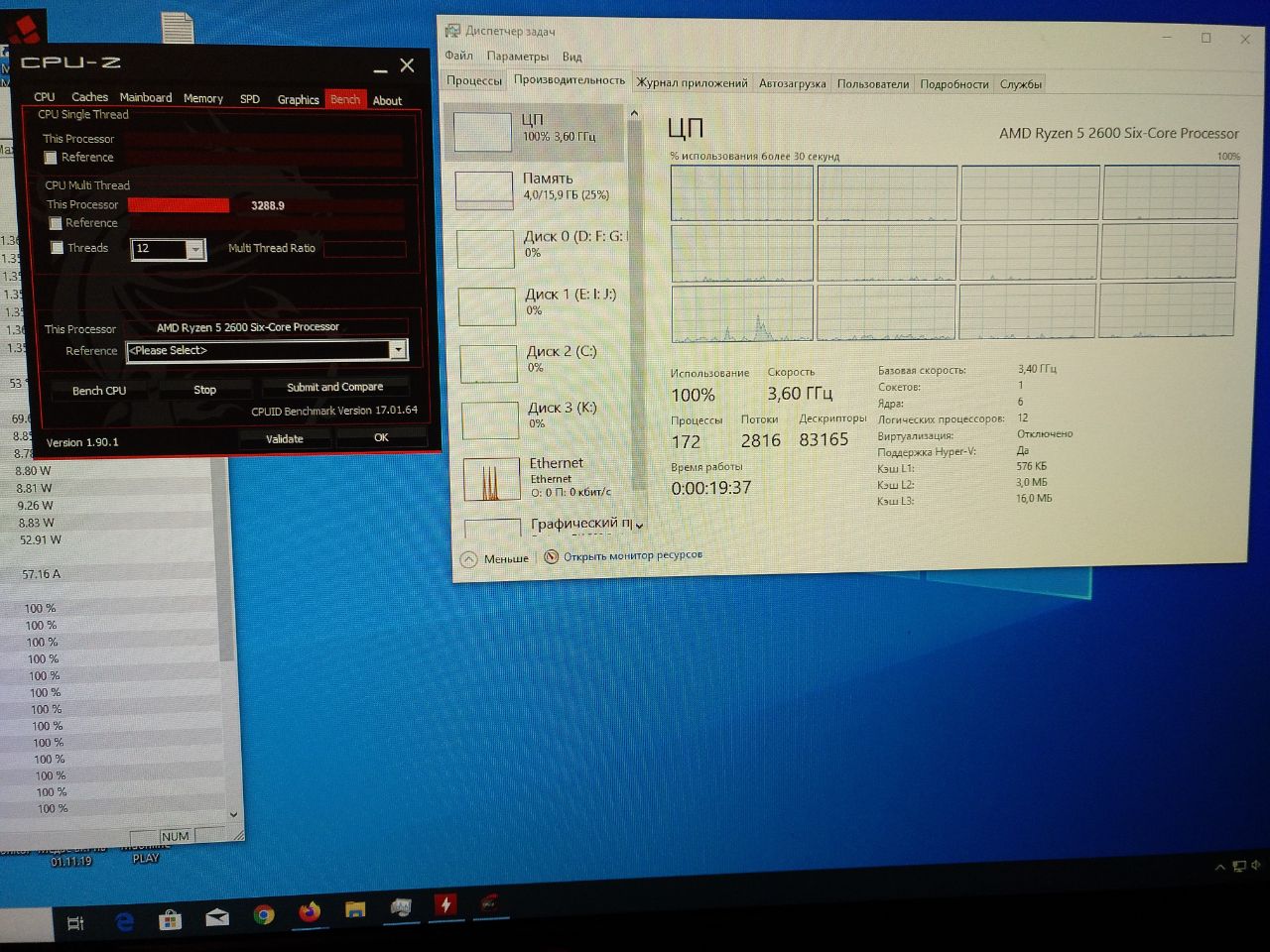Open the Threads count dropdown showing 12
This screenshot has height=952, width=1270.
195,250
